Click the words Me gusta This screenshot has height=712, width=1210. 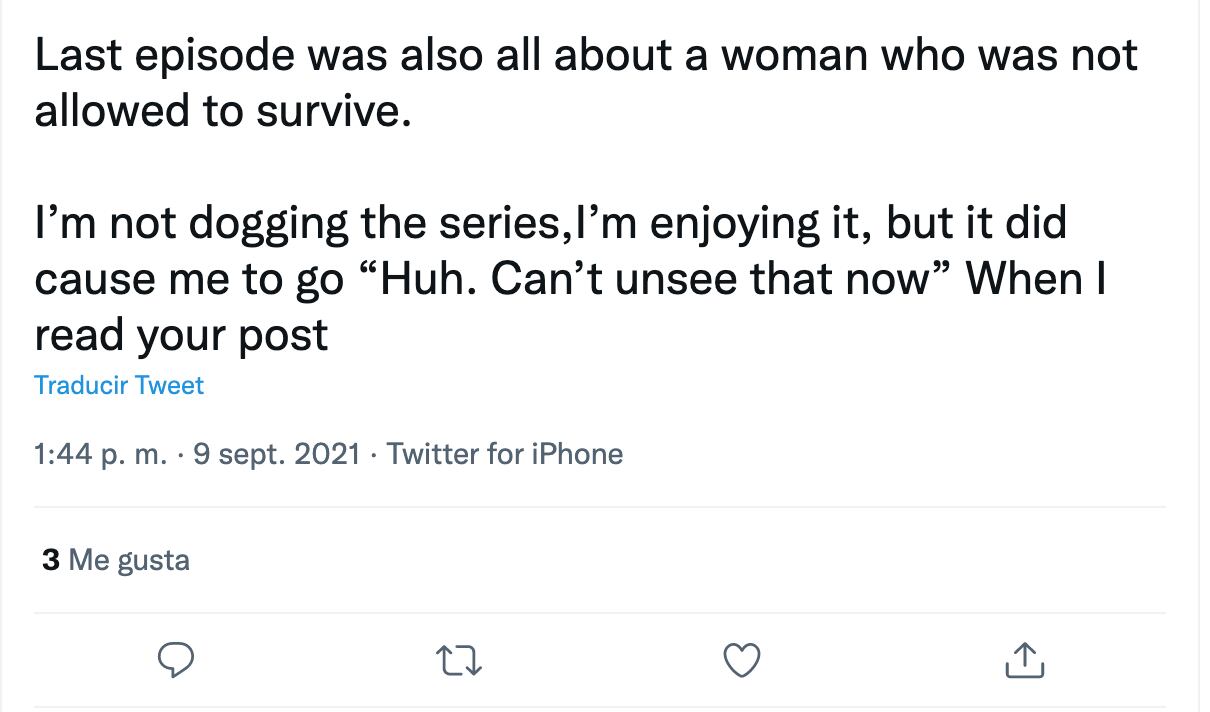click(x=130, y=559)
